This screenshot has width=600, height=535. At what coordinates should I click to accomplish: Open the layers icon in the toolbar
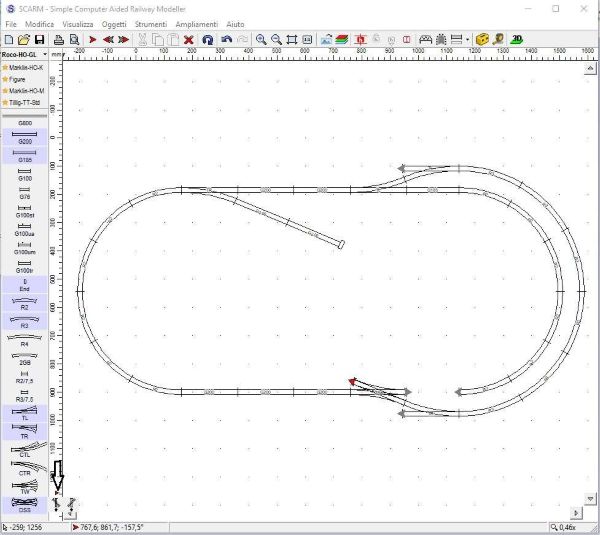342,39
